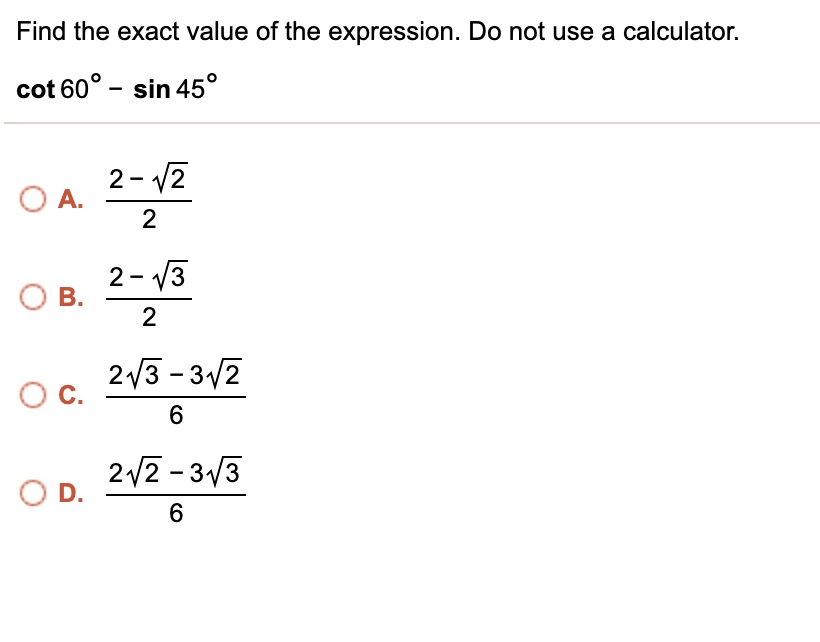
Task: Click the bold 'cot' in the expression
Action: point(36,89)
